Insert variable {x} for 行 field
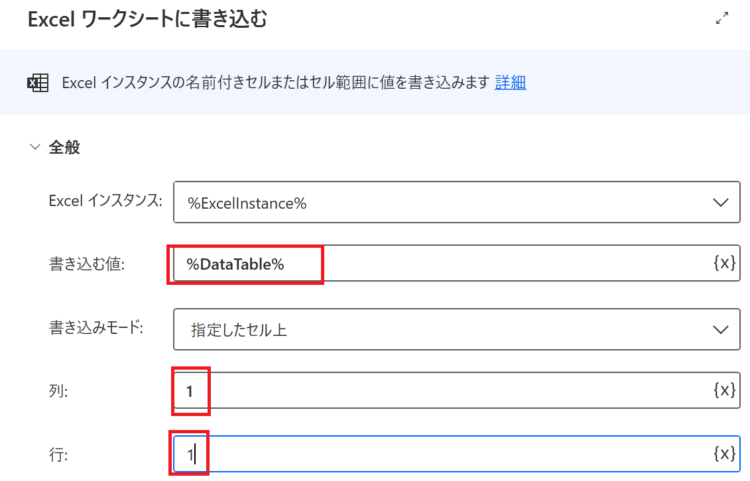This screenshot has height=481, width=750. point(724,453)
